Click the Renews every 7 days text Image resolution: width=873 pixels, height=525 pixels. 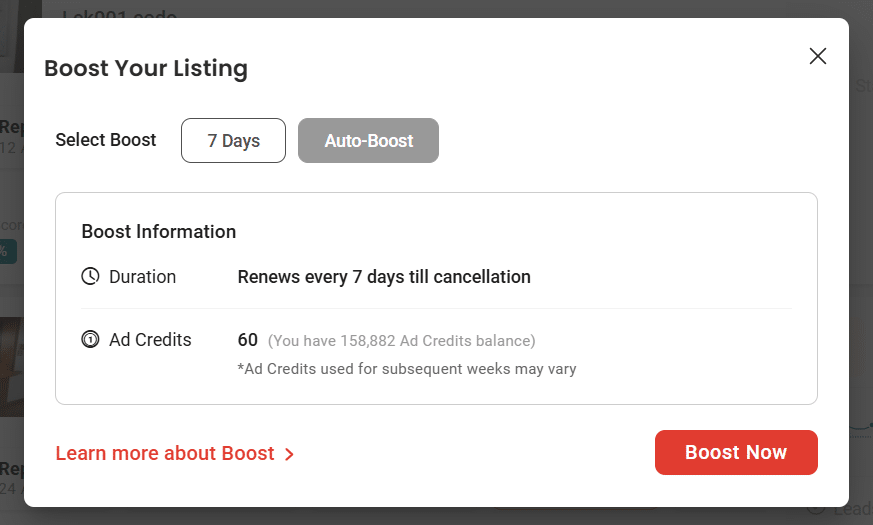(x=384, y=277)
